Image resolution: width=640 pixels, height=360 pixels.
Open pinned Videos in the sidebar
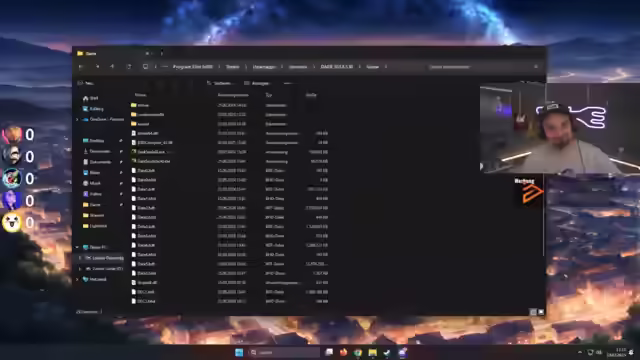pos(92,194)
